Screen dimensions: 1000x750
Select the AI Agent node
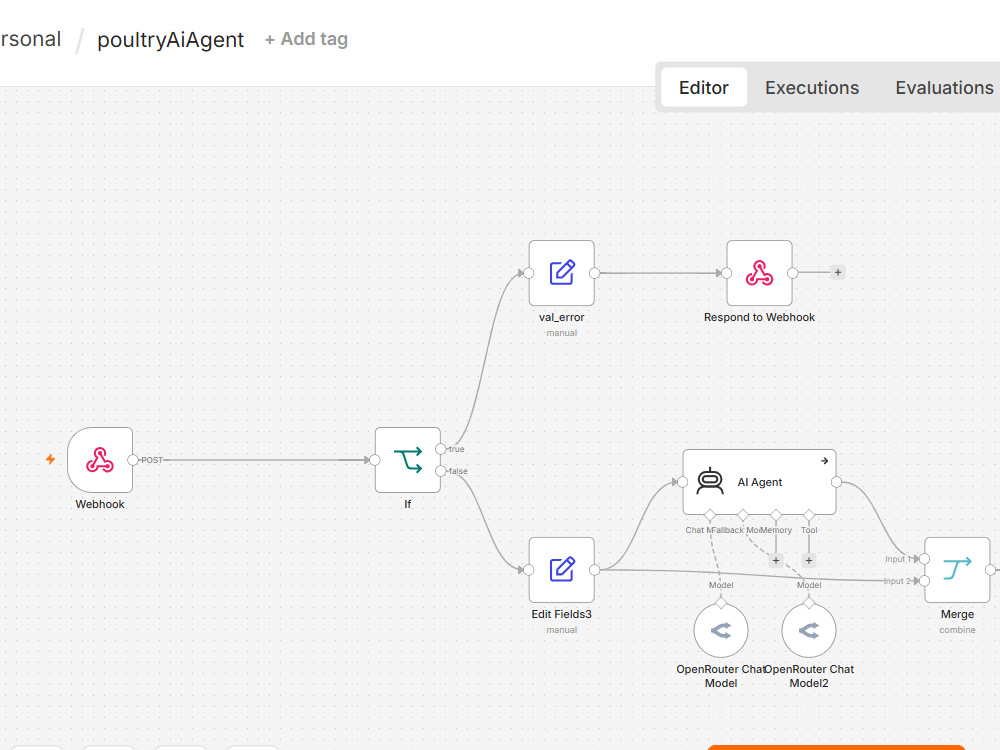point(760,482)
